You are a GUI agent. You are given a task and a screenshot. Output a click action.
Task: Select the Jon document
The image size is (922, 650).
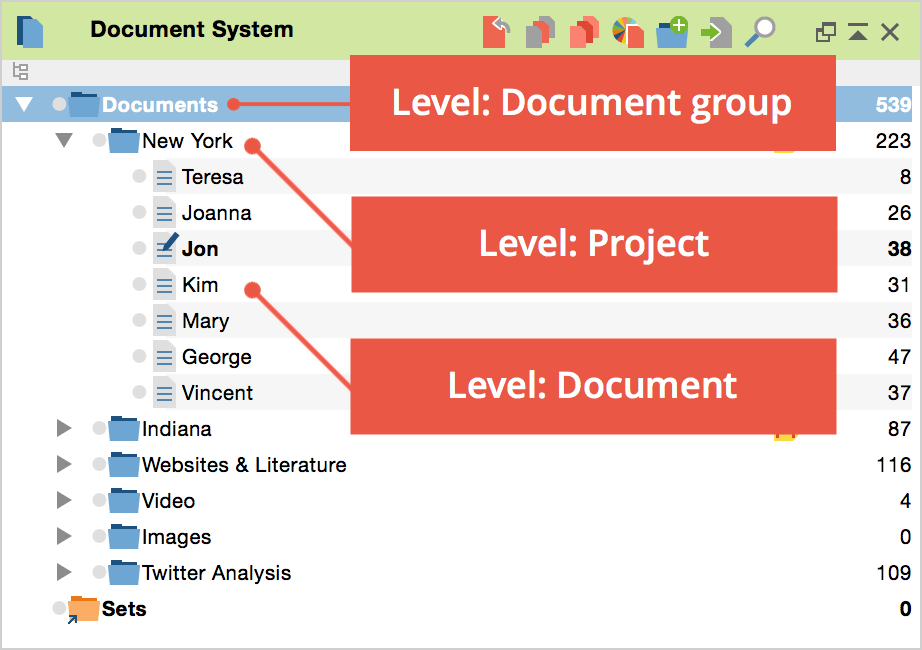(x=200, y=249)
